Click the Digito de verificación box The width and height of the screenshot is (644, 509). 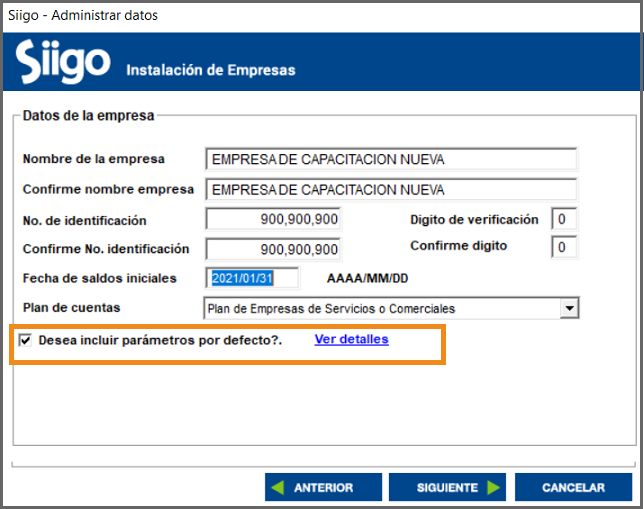coord(564,219)
